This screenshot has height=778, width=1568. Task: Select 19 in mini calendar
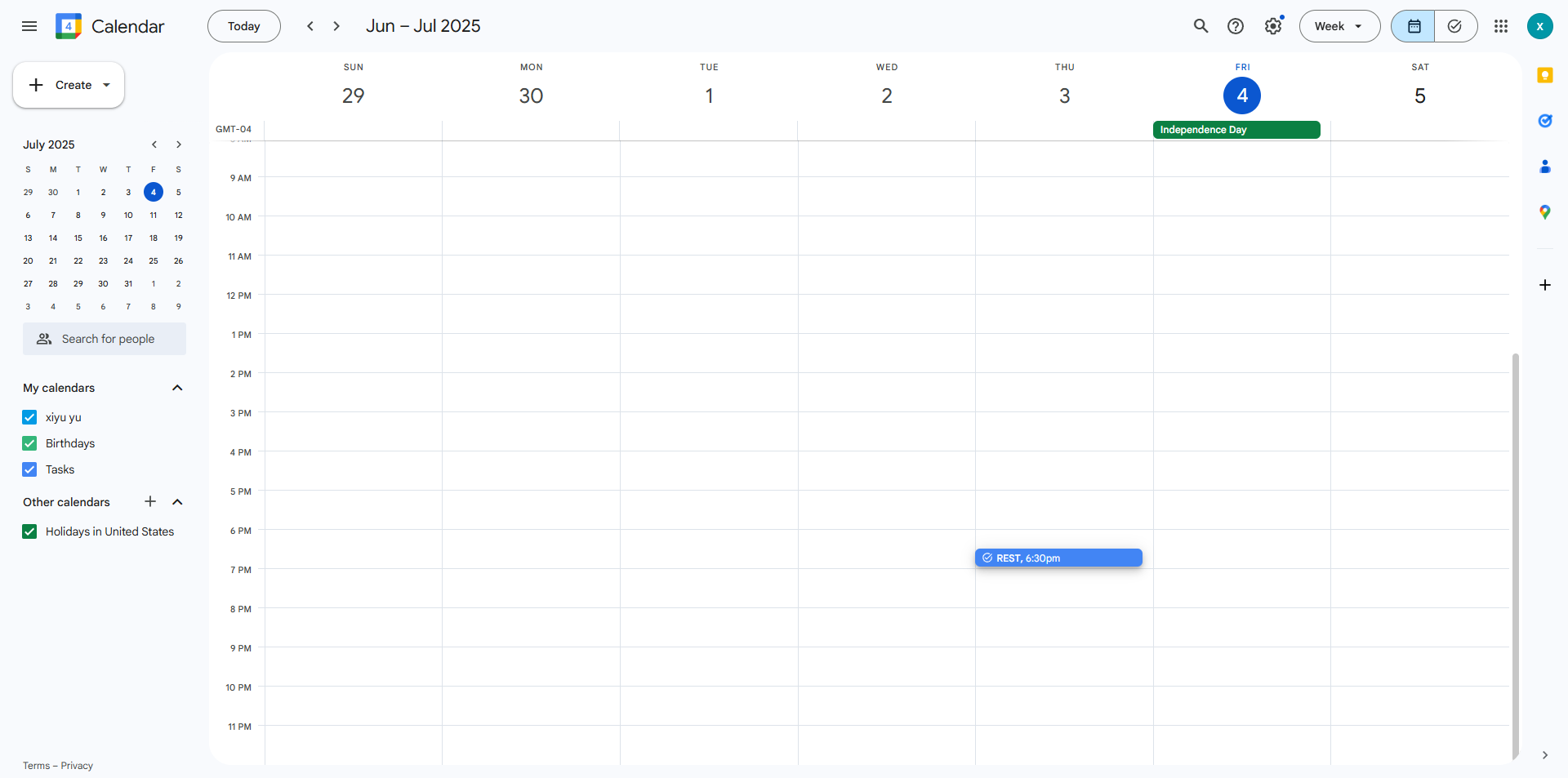pos(178,238)
